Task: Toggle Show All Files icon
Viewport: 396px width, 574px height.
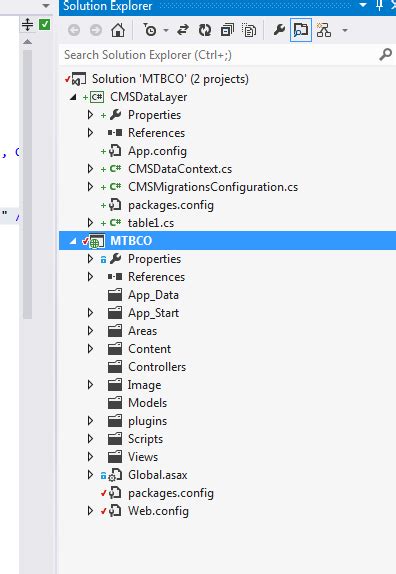Action: point(249,30)
